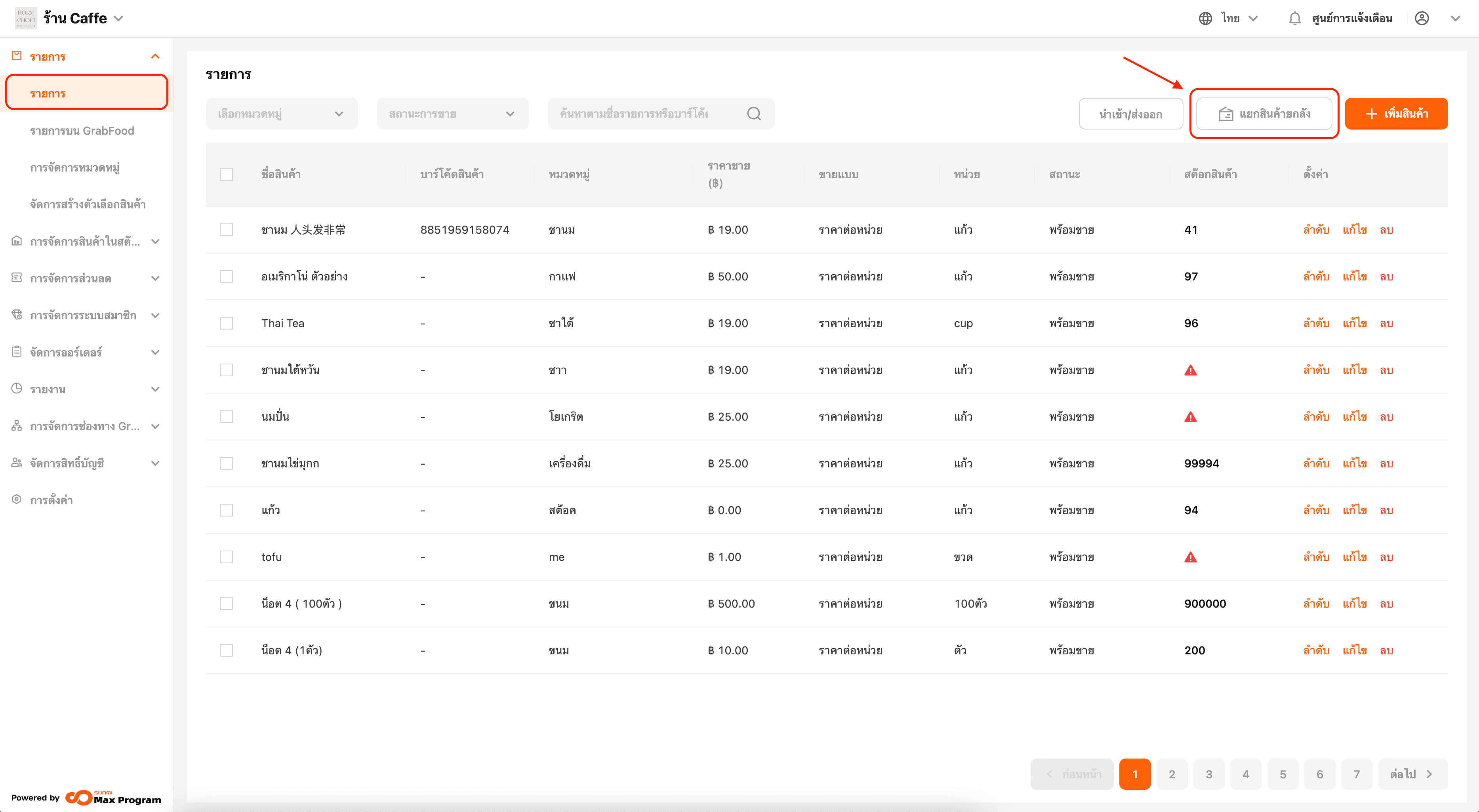The width and height of the screenshot is (1479, 812).
Task: Click the รายงาน clock icon in sidebar
Action: [x=17, y=389]
